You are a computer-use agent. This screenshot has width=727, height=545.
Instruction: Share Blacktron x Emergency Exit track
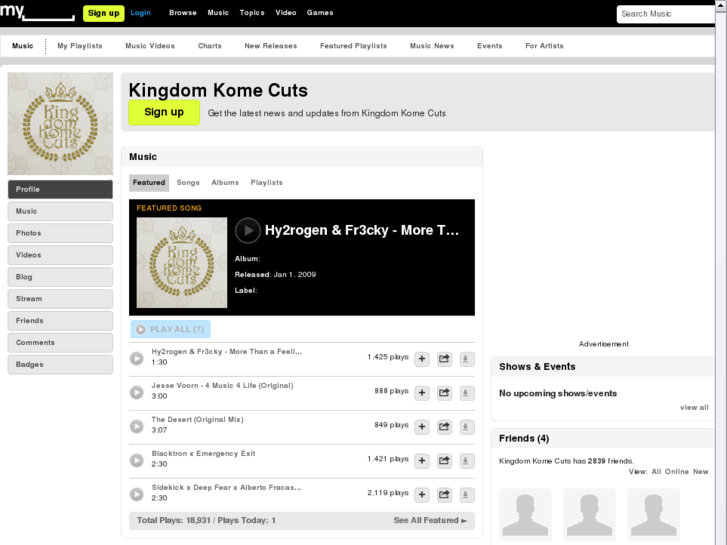tap(444, 461)
